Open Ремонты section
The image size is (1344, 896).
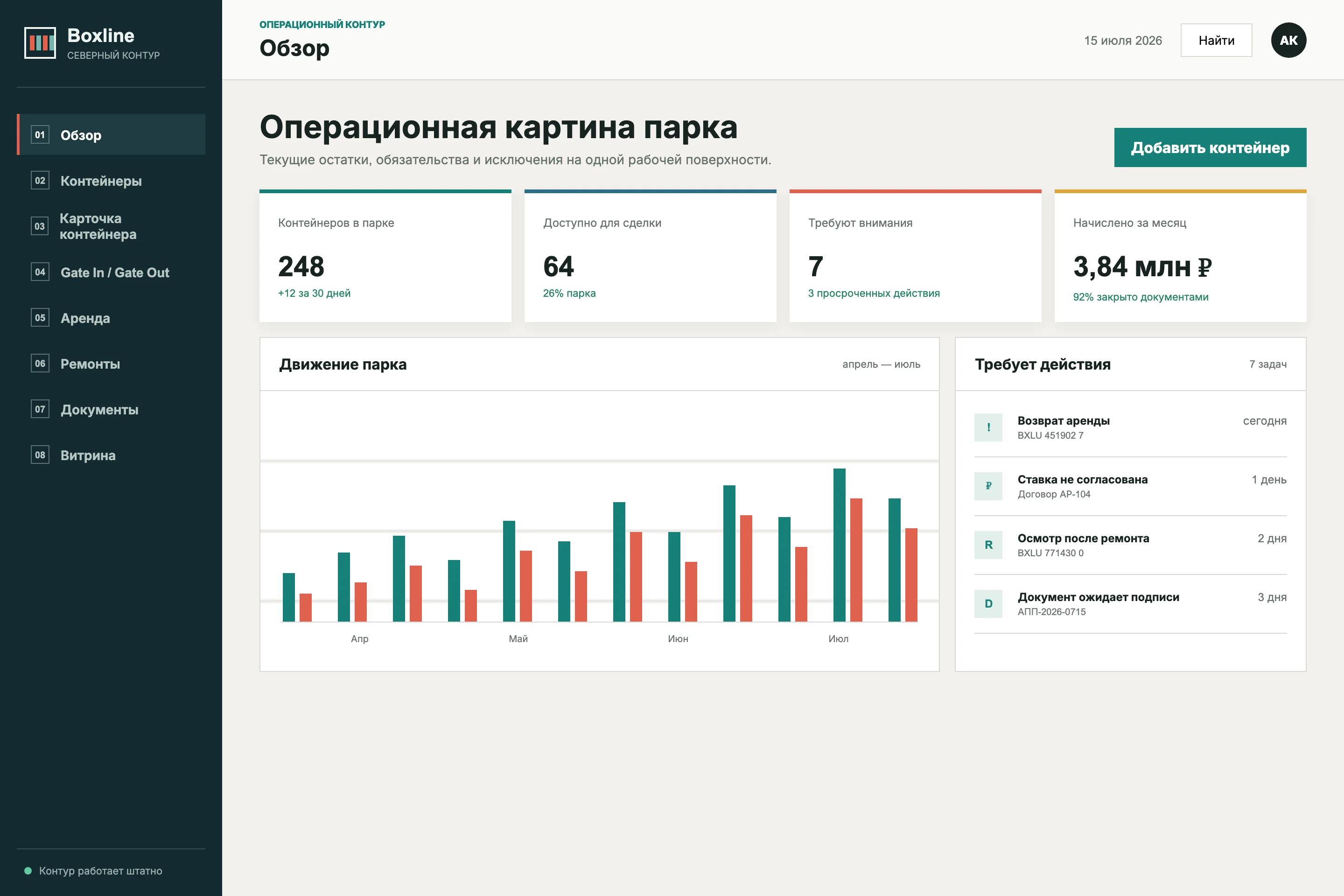111,364
